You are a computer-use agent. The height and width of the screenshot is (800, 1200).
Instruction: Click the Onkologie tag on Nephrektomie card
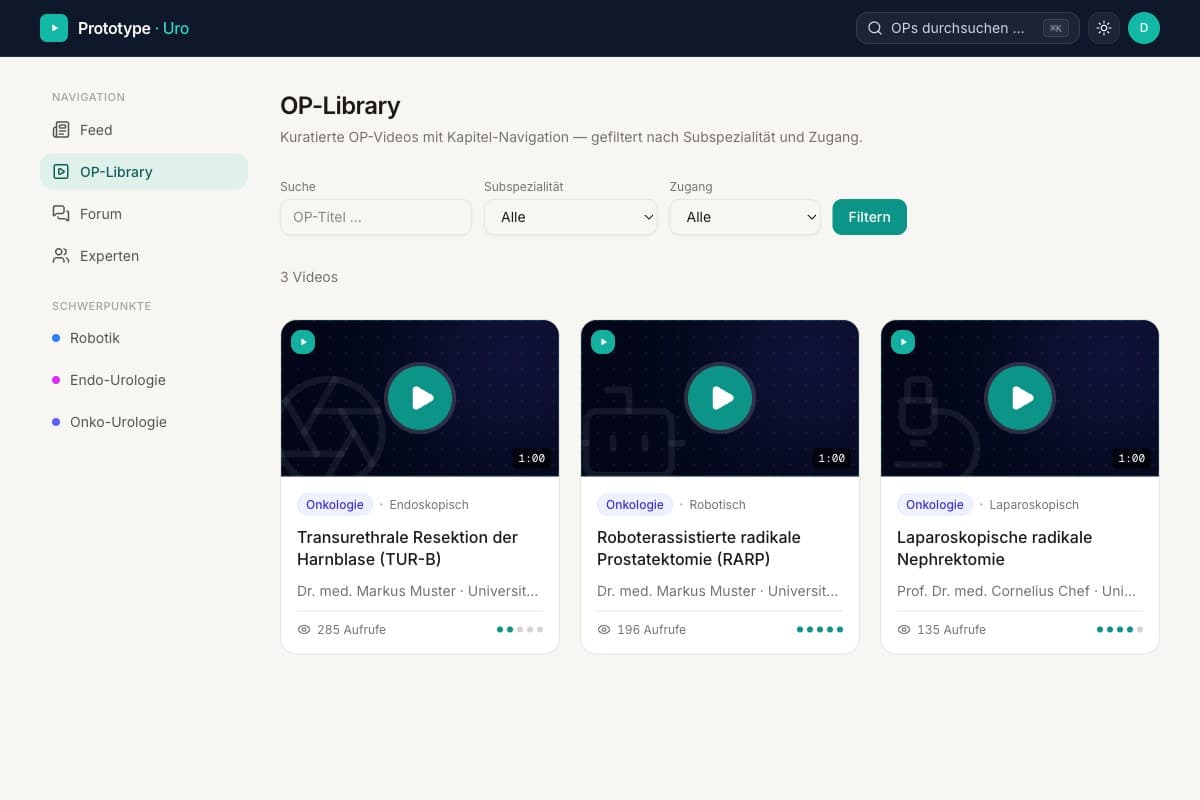click(x=935, y=505)
